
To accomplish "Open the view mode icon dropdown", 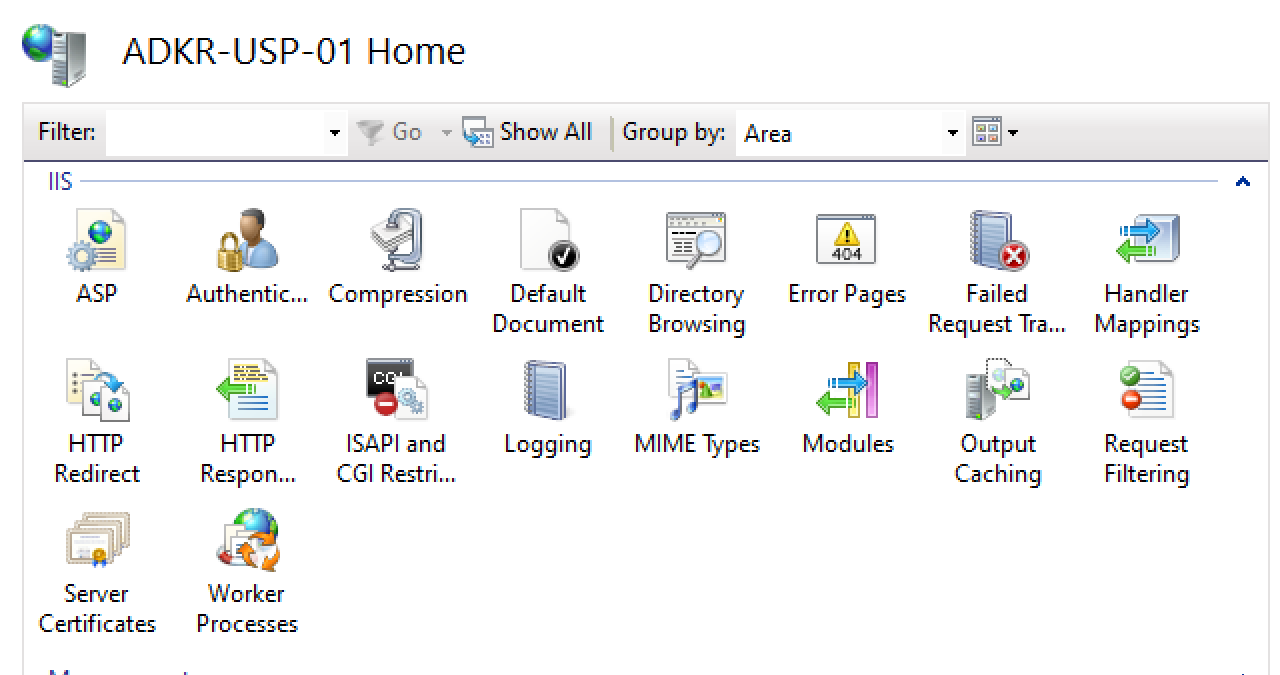I will click(996, 132).
